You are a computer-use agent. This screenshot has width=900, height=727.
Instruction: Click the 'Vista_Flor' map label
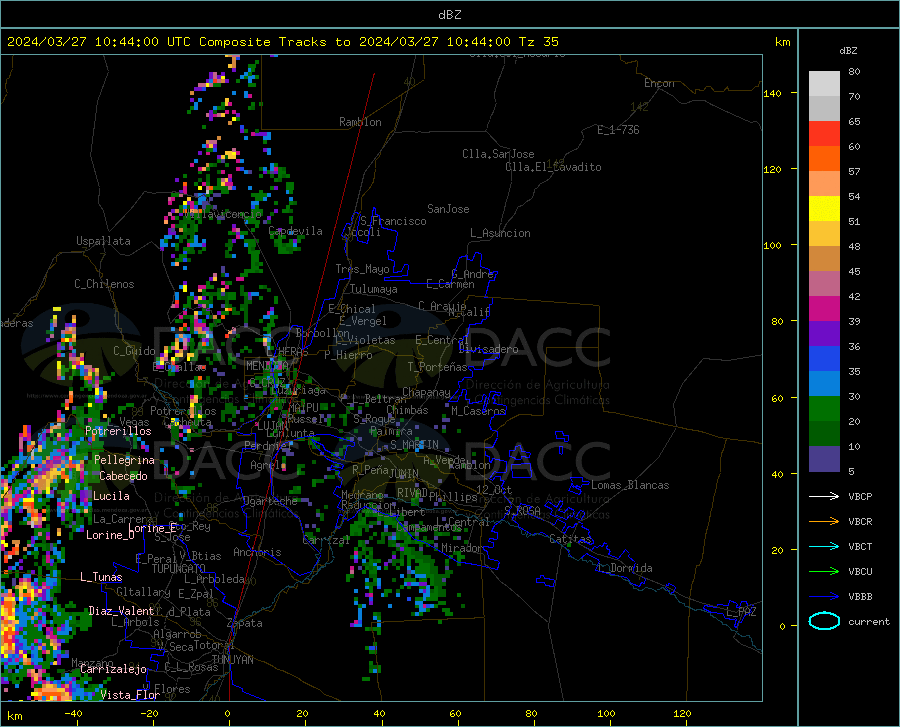[130, 695]
